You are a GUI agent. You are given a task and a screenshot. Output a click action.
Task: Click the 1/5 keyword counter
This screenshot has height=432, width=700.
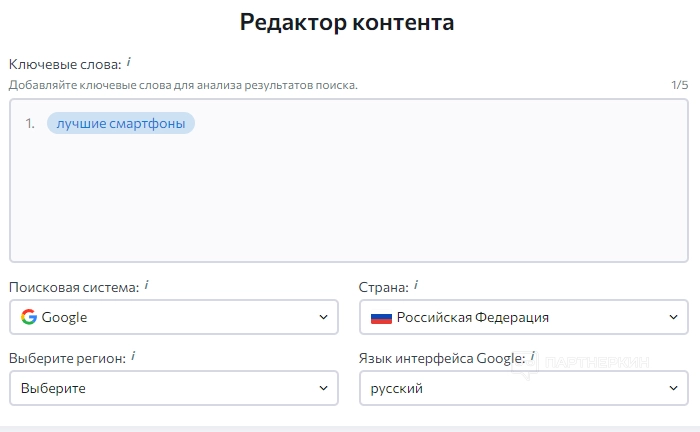679,85
